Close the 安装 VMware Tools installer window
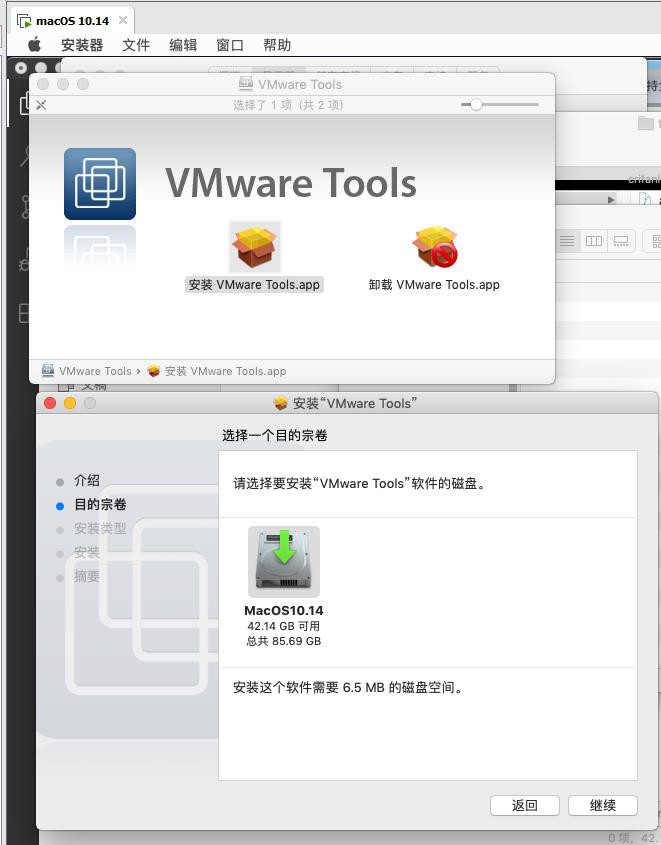 pos(50,403)
